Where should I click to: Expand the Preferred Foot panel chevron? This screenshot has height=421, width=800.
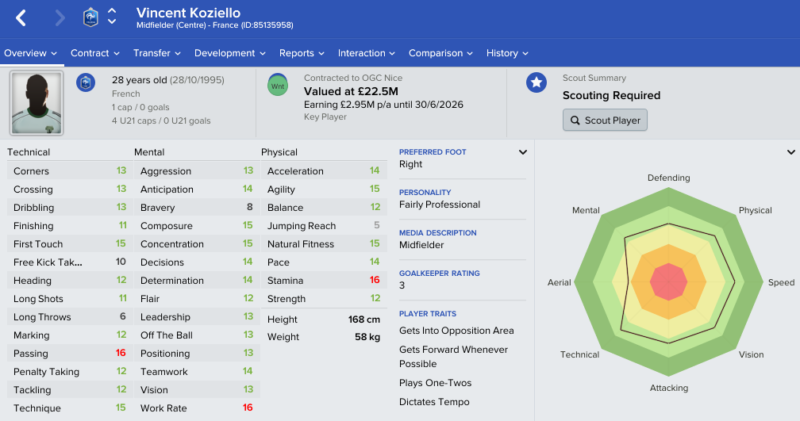[522, 152]
